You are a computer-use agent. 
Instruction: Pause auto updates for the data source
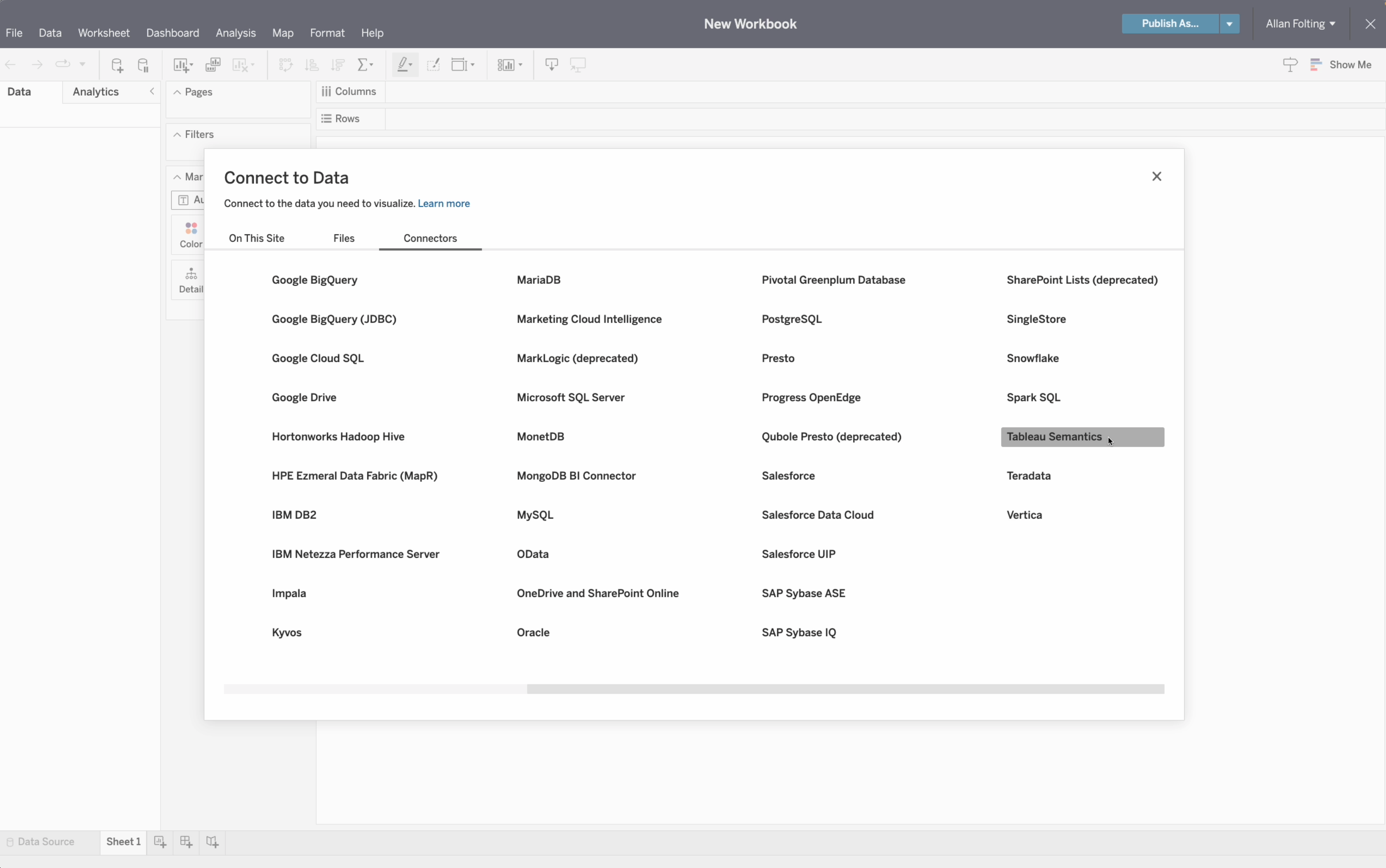coord(144,65)
